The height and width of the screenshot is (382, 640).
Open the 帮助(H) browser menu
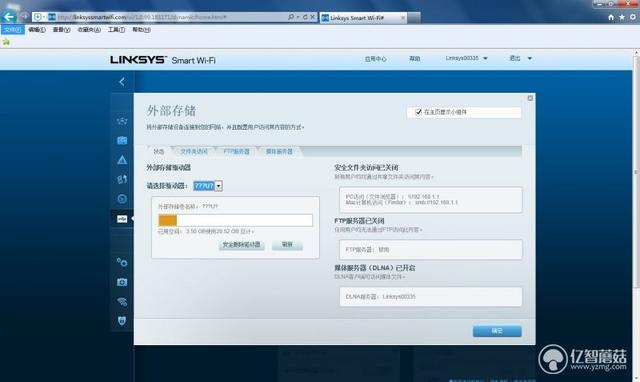141,30
